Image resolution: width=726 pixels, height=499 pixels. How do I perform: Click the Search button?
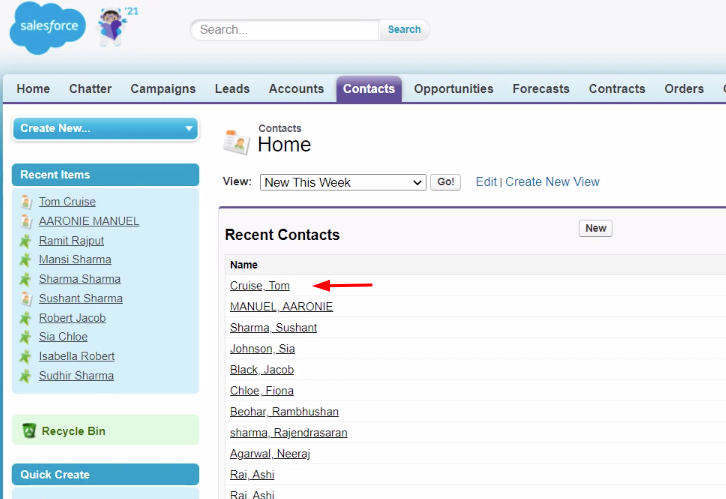(404, 30)
